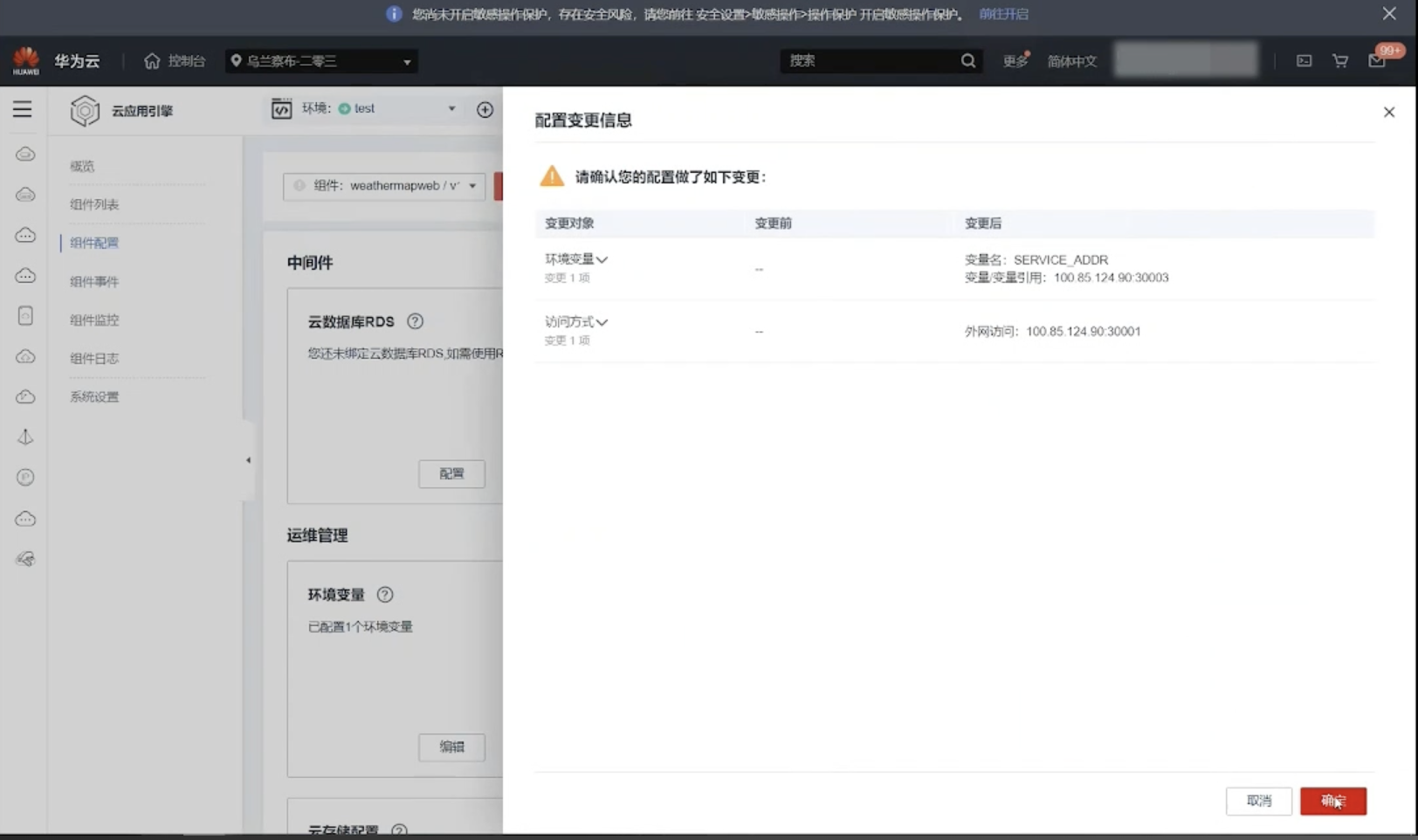Click the bottom-most icon in left rail
Image resolution: width=1418 pixels, height=840 pixels.
coord(25,559)
